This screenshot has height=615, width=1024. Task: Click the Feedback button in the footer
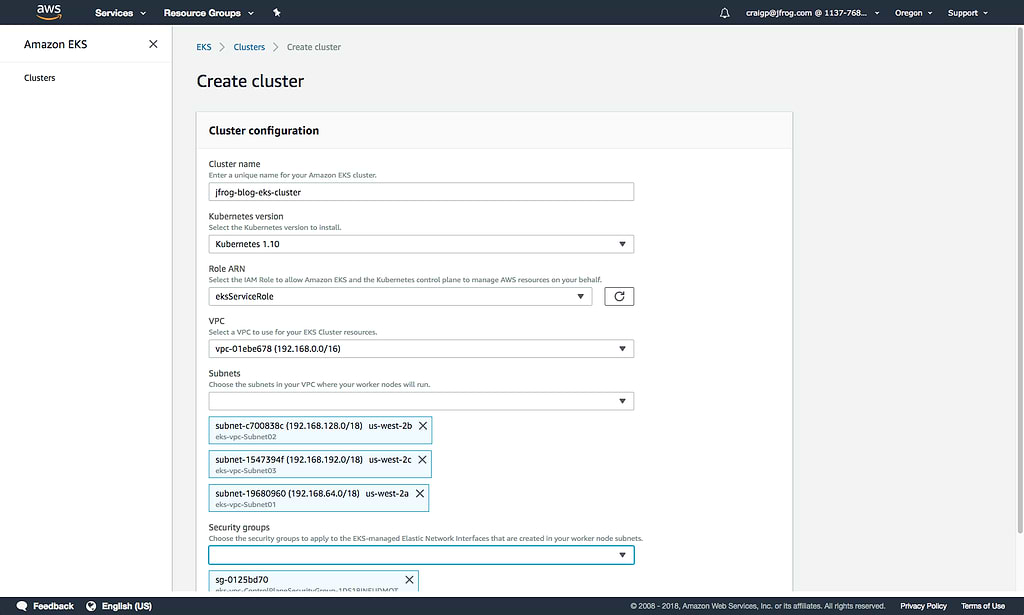(x=45, y=606)
